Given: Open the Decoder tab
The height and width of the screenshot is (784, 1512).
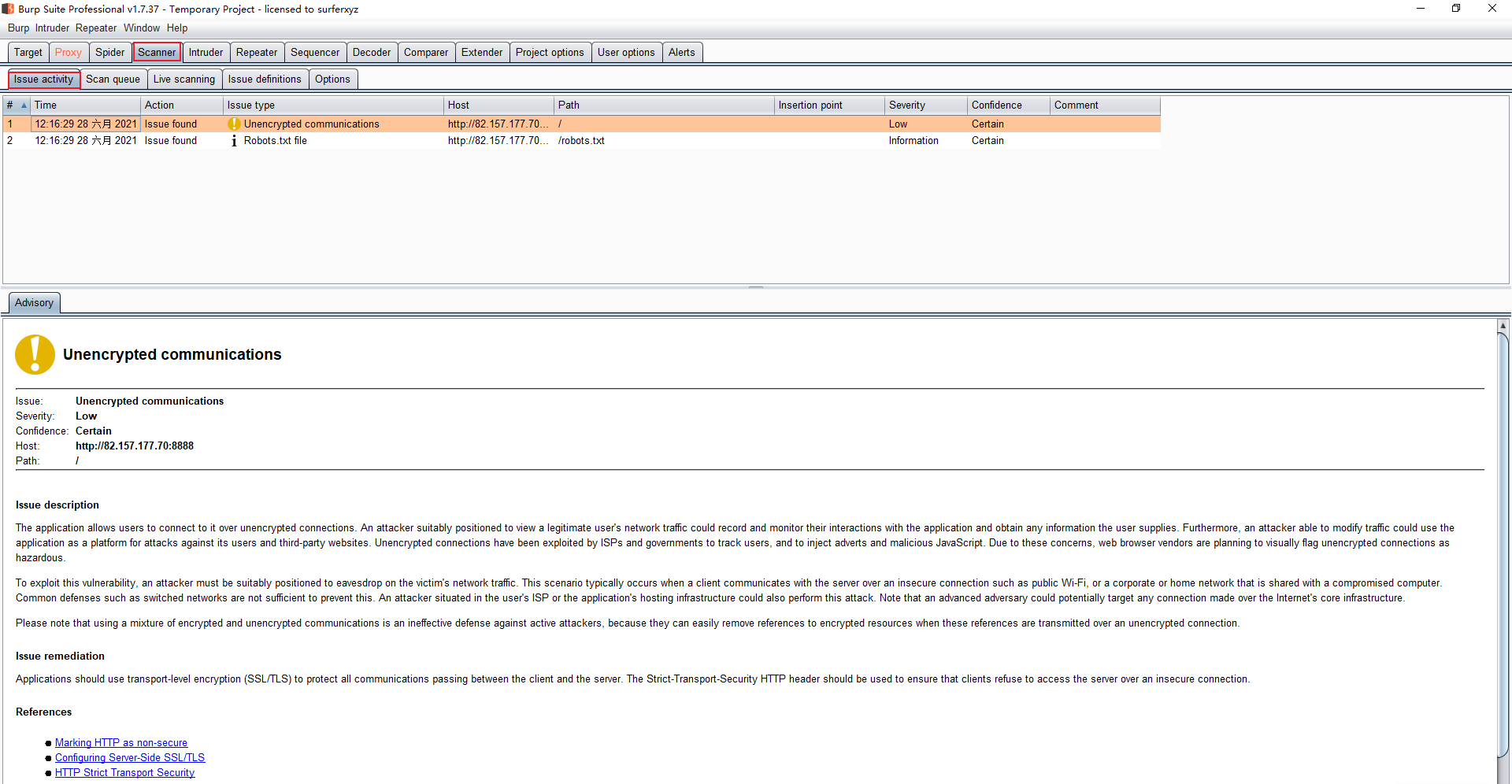Looking at the screenshot, I should click(372, 53).
